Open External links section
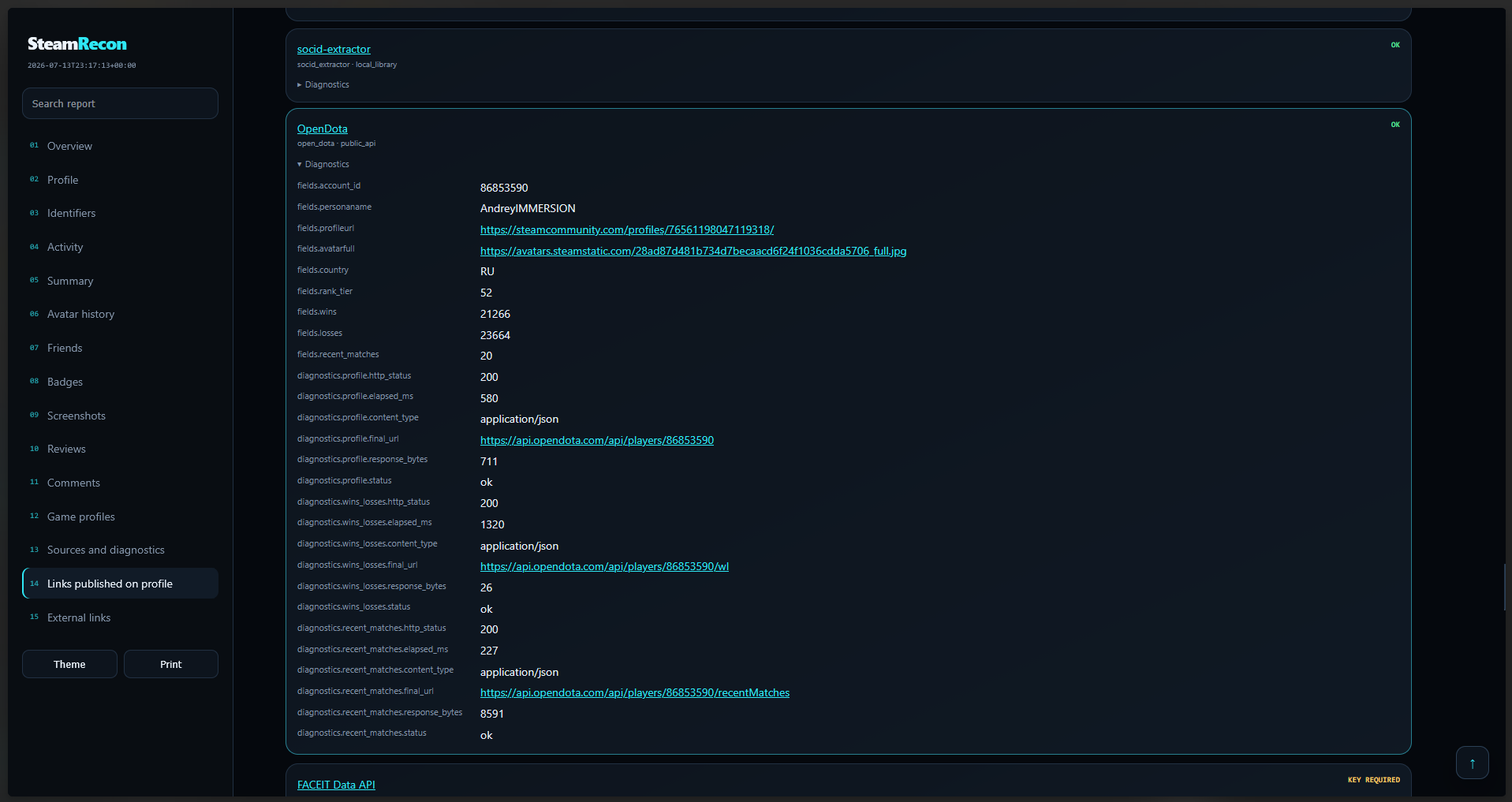 (120, 617)
